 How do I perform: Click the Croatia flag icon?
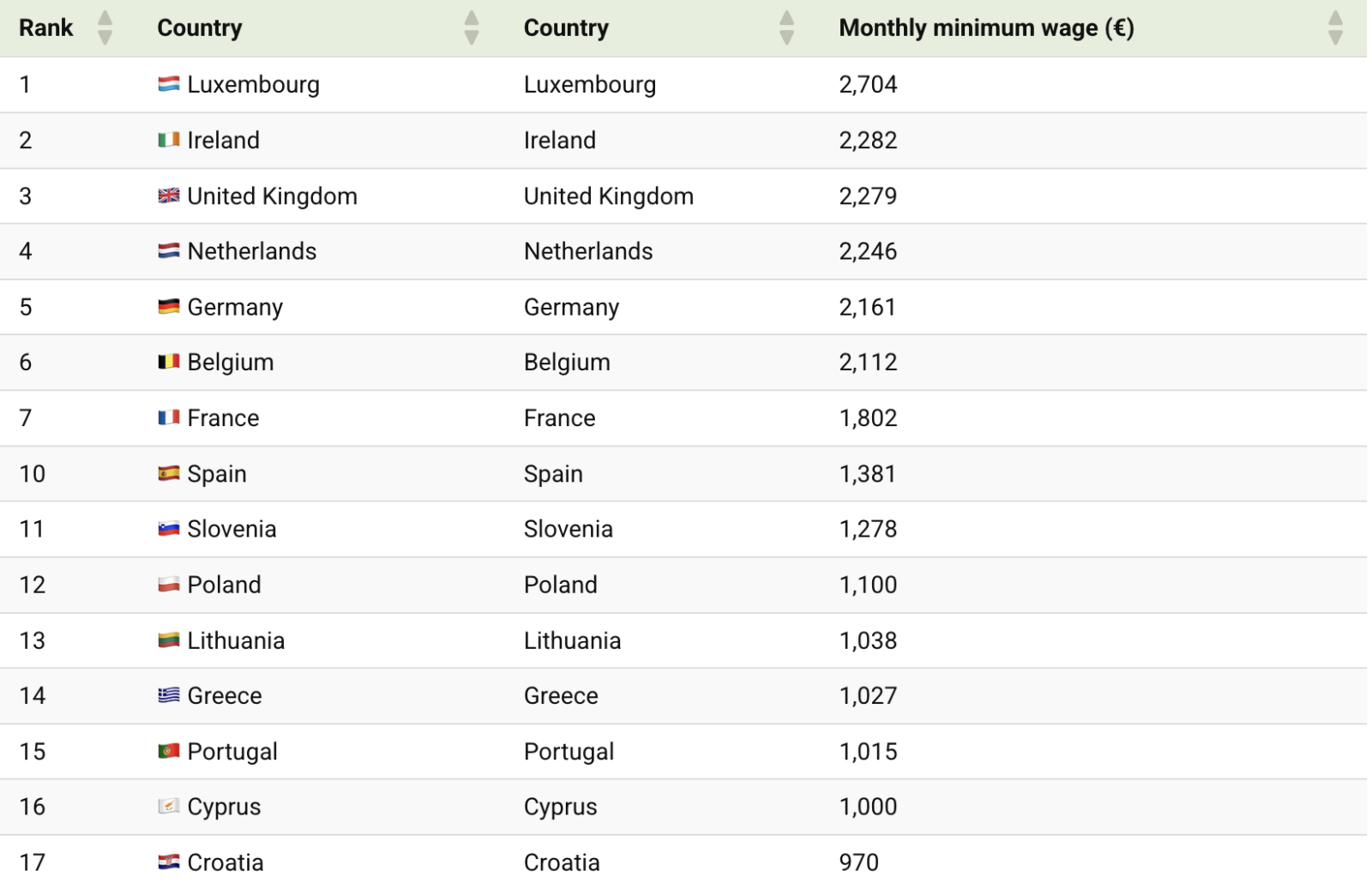[169, 862]
